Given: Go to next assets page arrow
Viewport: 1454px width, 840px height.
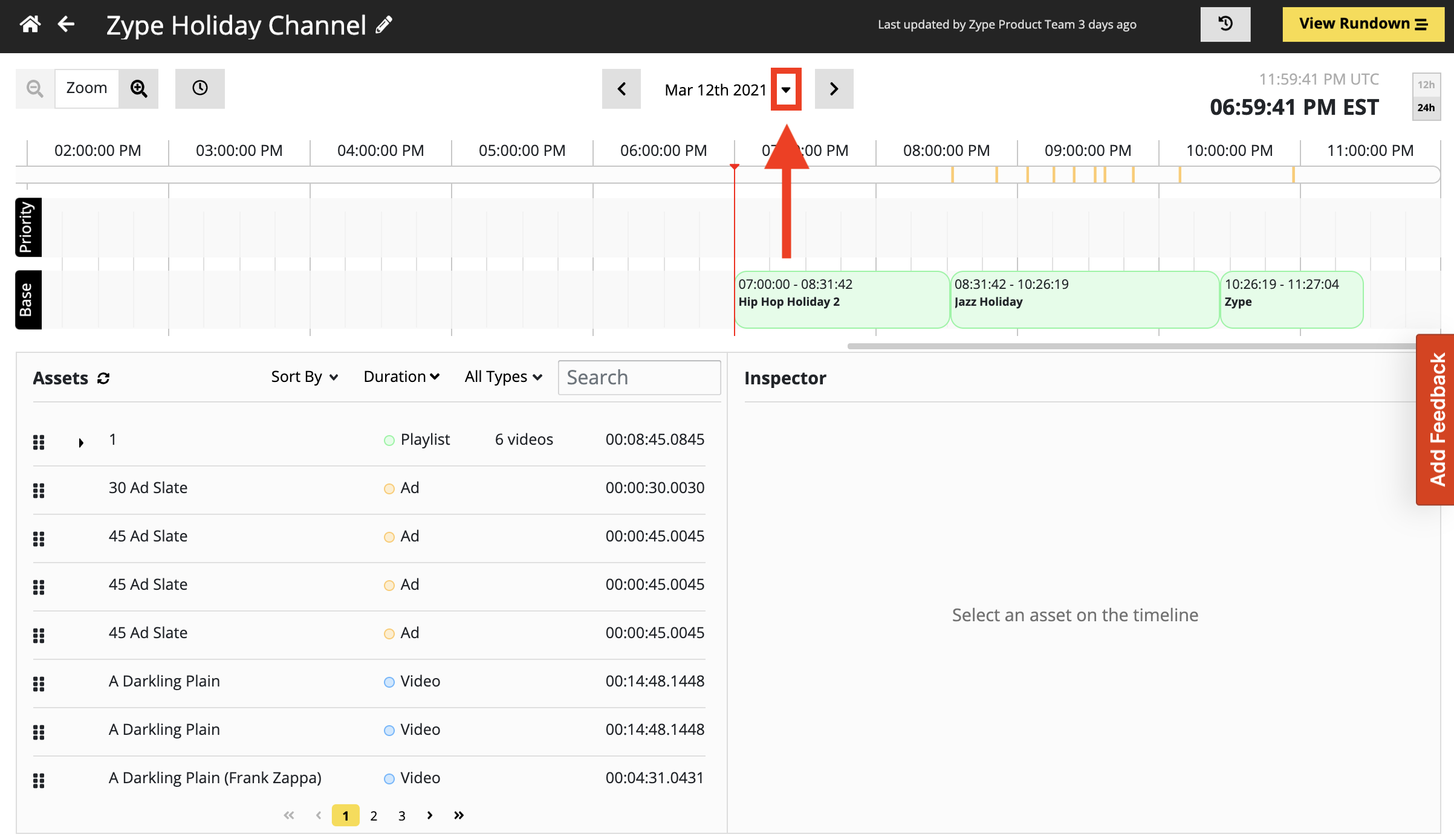Looking at the screenshot, I should 430,815.
